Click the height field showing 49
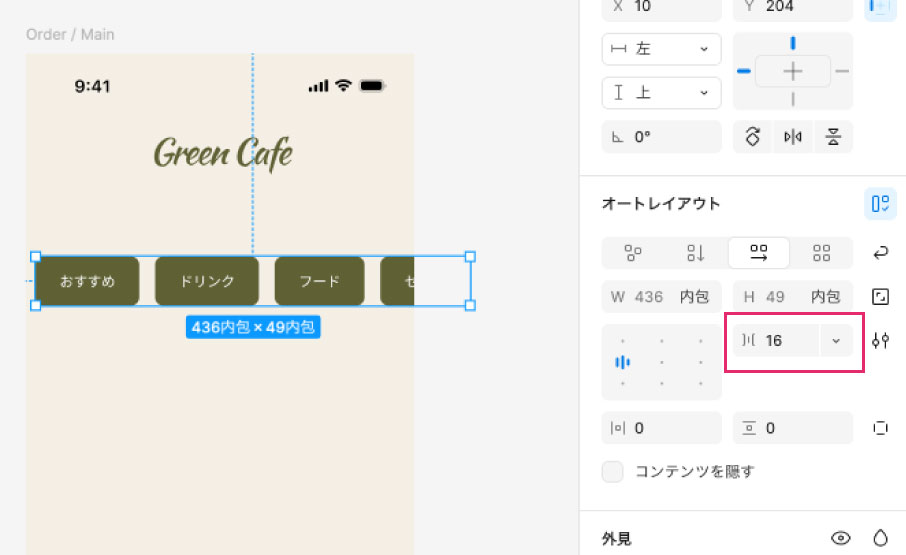906x555 pixels. pos(793,297)
